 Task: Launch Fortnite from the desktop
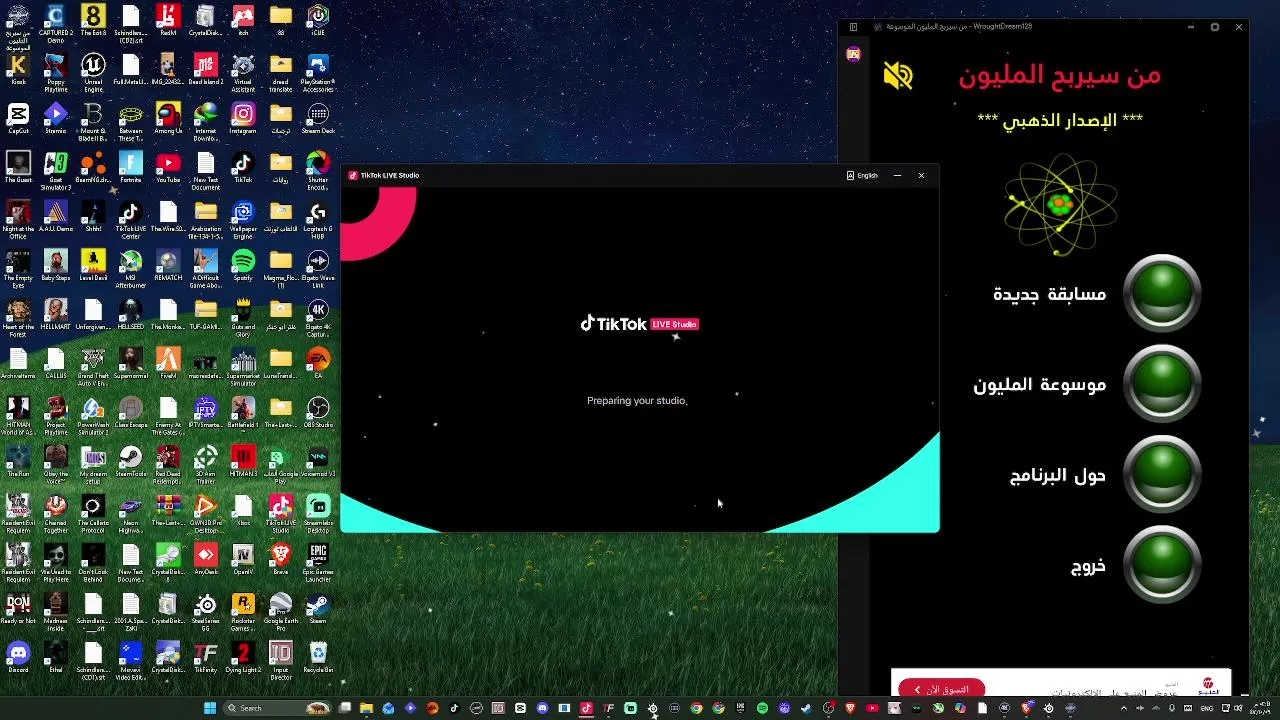coord(131,167)
